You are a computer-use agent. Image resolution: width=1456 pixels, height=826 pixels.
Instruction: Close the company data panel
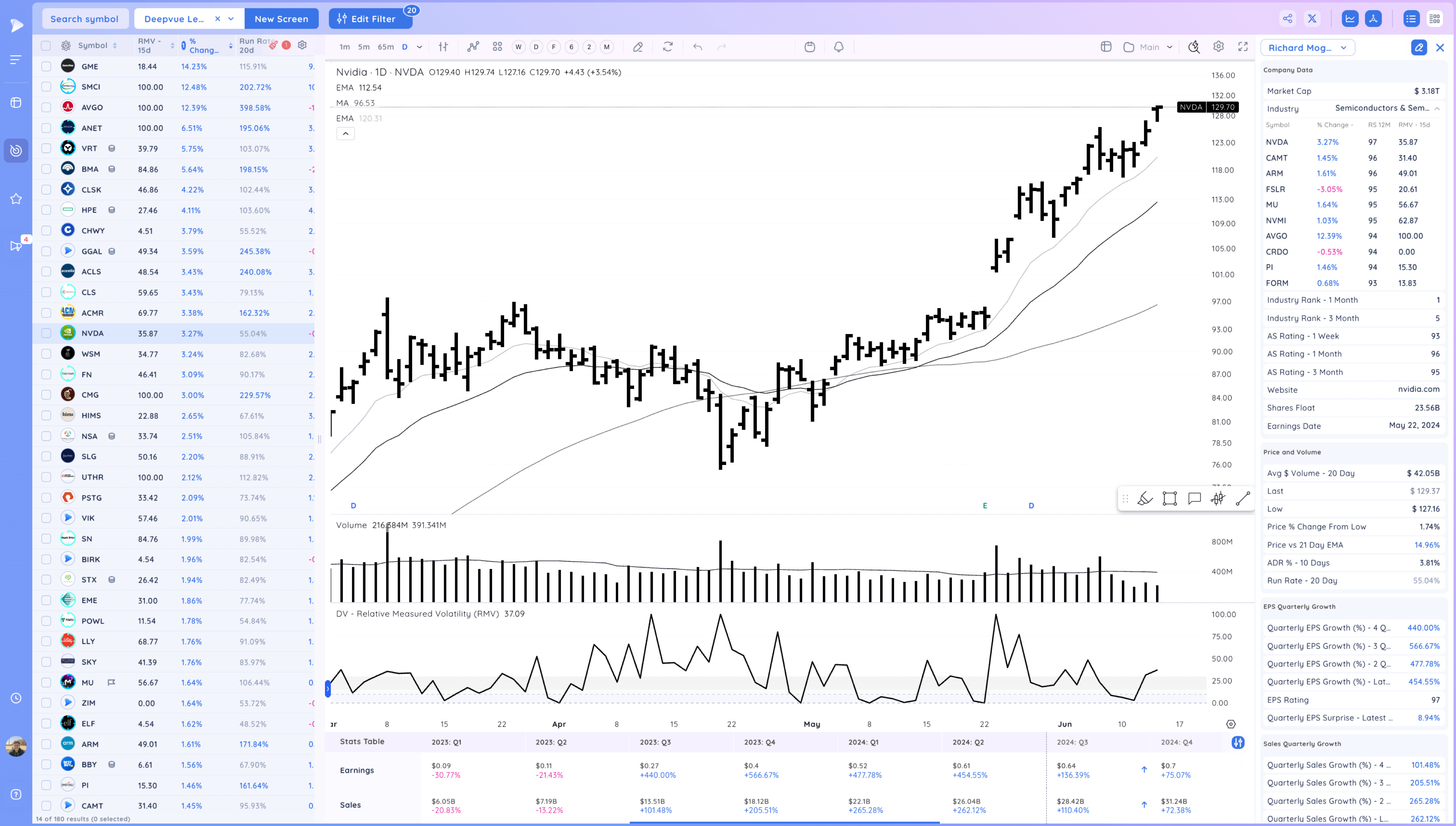point(1440,48)
